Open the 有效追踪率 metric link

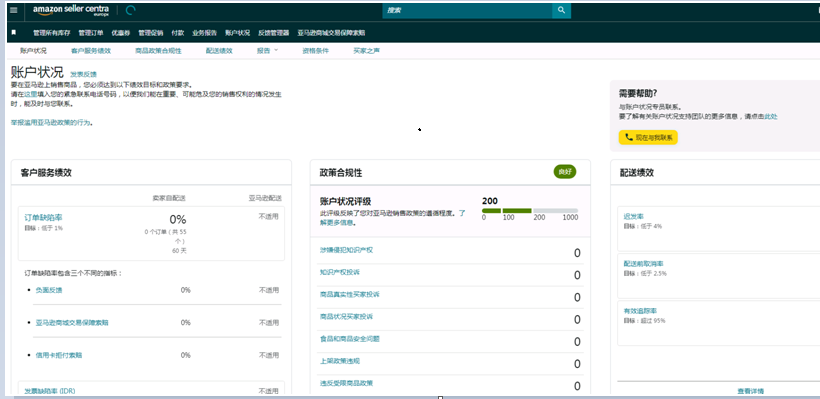click(x=640, y=311)
